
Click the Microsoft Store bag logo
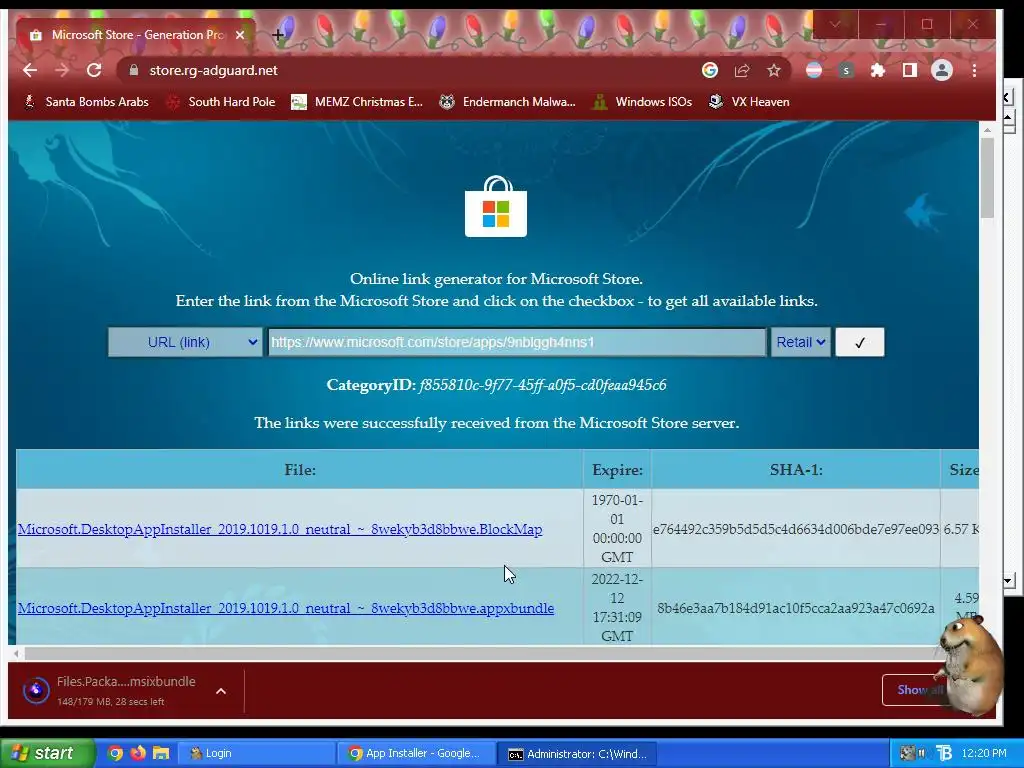pyautogui.click(x=496, y=206)
